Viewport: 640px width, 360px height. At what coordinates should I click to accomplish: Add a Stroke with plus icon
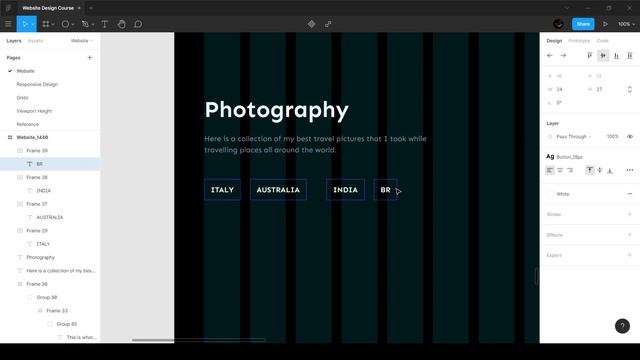pos(629,214)
